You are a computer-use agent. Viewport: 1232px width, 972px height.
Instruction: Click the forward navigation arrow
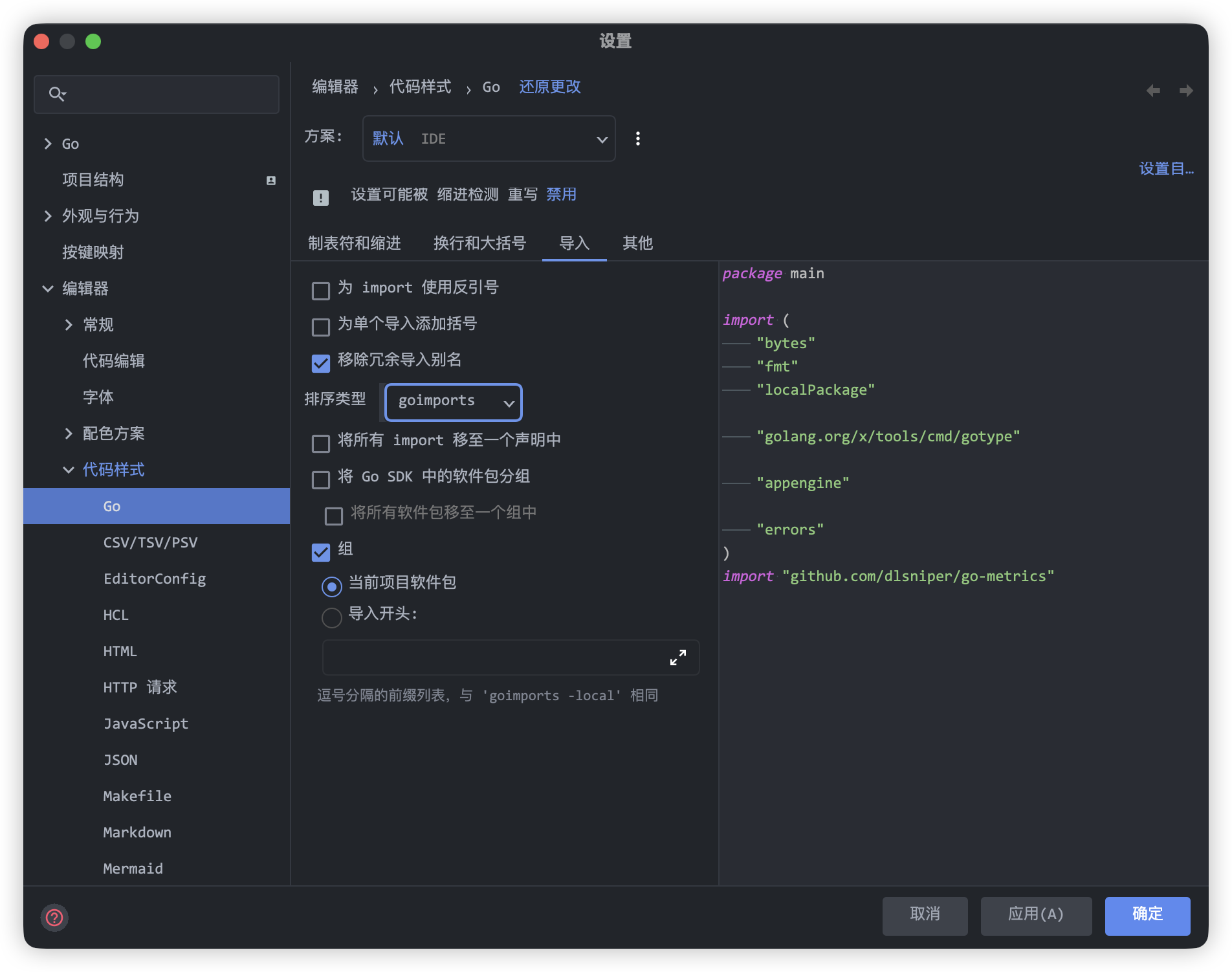(x=1185, y=91)
